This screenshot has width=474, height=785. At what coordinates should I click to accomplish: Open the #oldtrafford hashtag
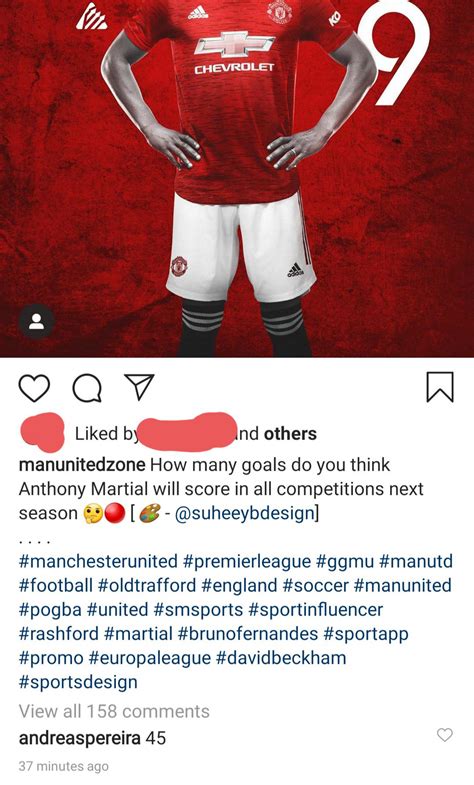147,585
